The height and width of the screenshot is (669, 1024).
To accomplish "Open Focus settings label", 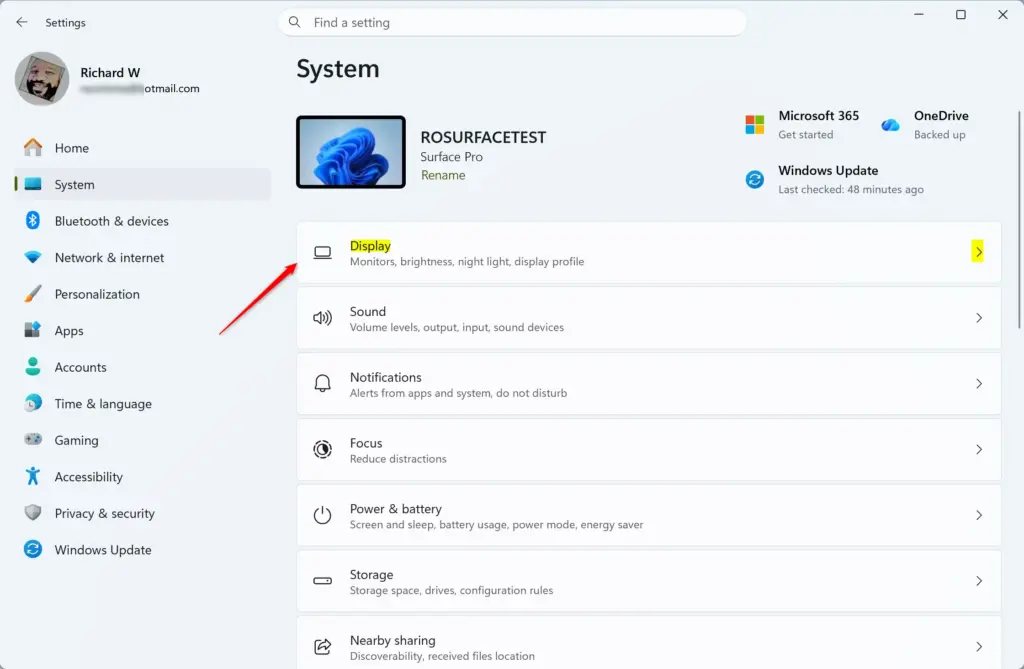I will click(366, 443).
